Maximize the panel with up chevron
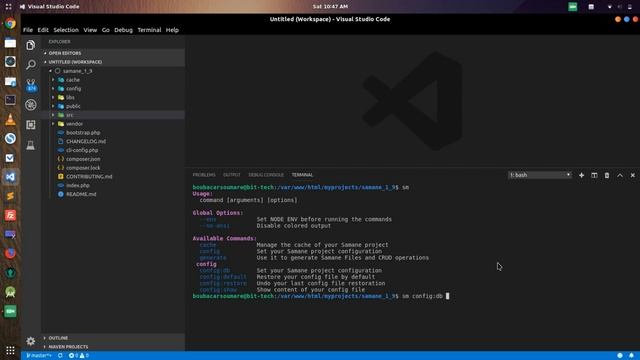The image size is (640, 360). (620, 175)
